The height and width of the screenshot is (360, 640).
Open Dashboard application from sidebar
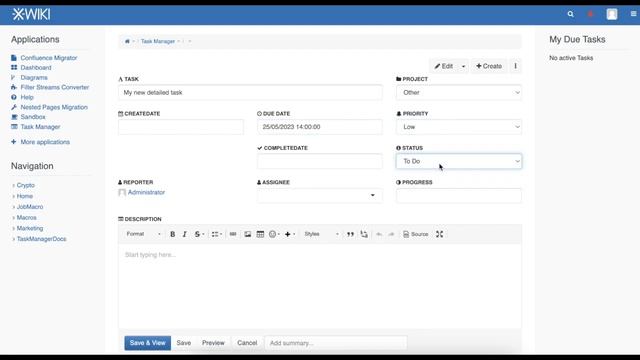pyautogui.click(x=36, y=68)
